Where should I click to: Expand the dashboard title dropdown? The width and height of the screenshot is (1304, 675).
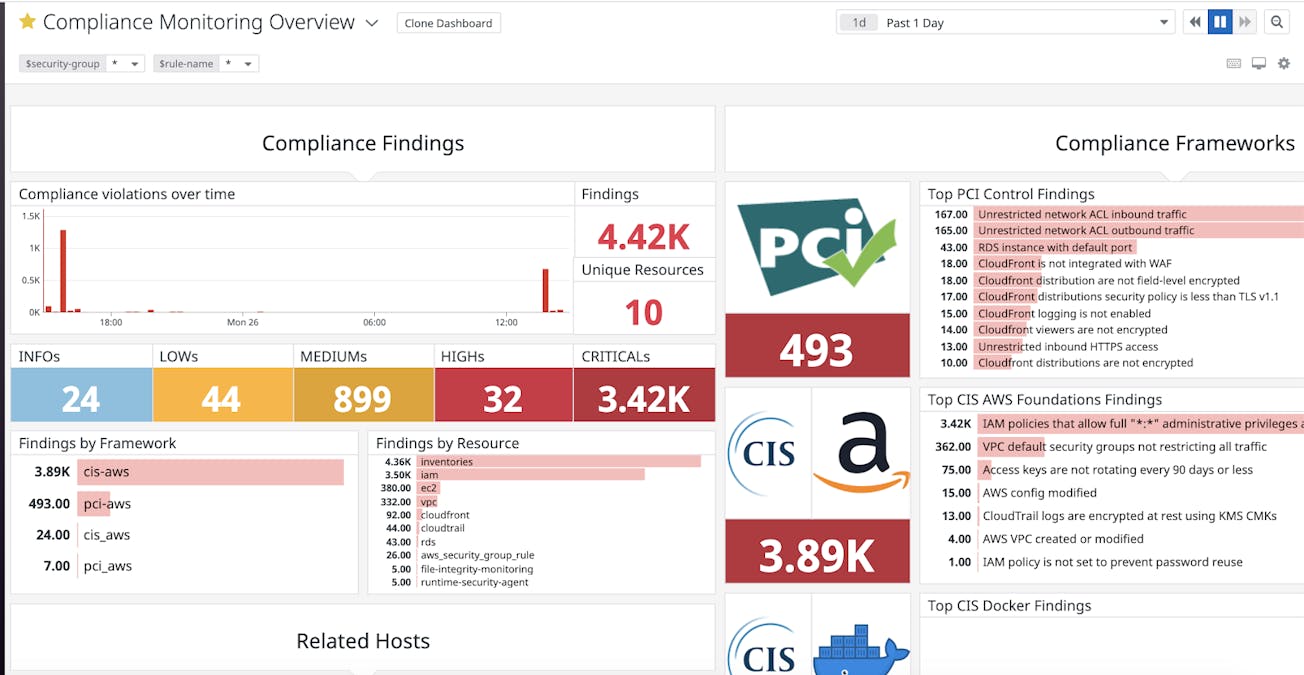371,22
